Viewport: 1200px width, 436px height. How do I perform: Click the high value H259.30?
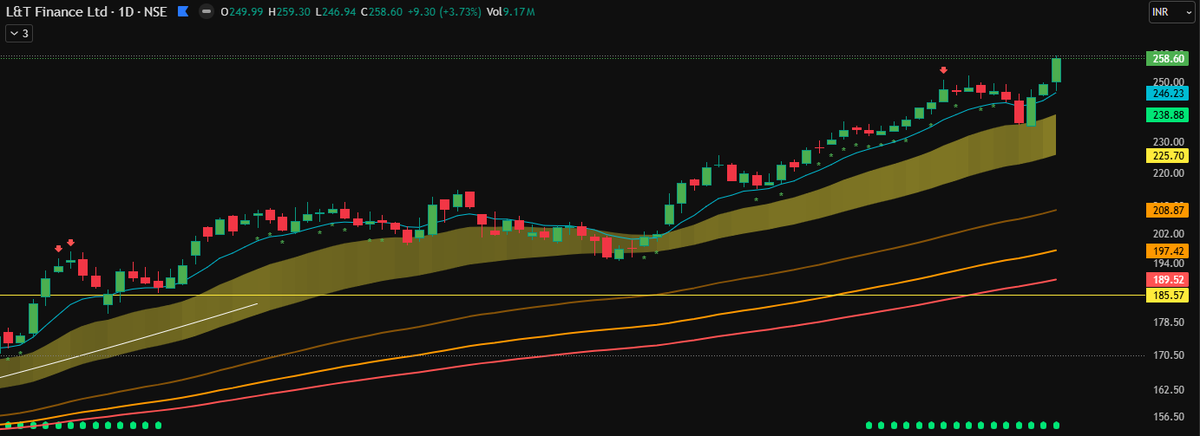click(x=290, y=12)
